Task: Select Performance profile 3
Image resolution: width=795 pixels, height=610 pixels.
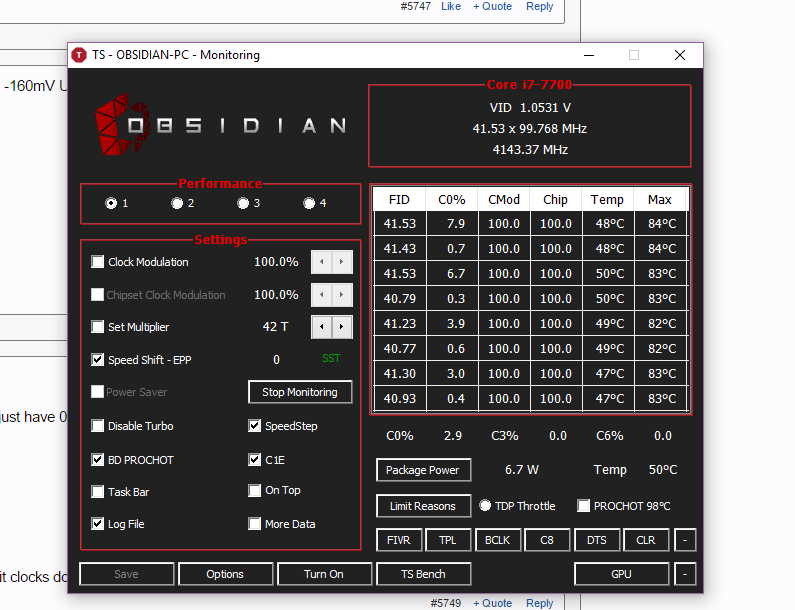Action: point(243,203)
